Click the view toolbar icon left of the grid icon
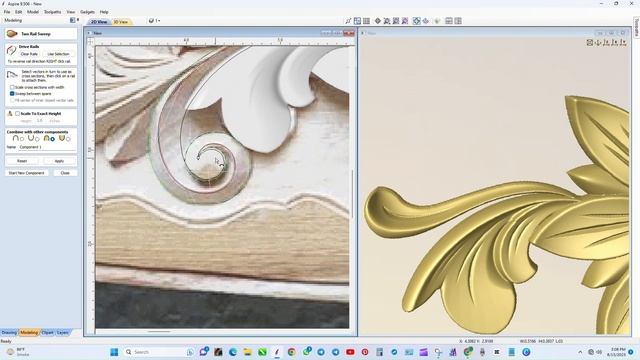 357,21
